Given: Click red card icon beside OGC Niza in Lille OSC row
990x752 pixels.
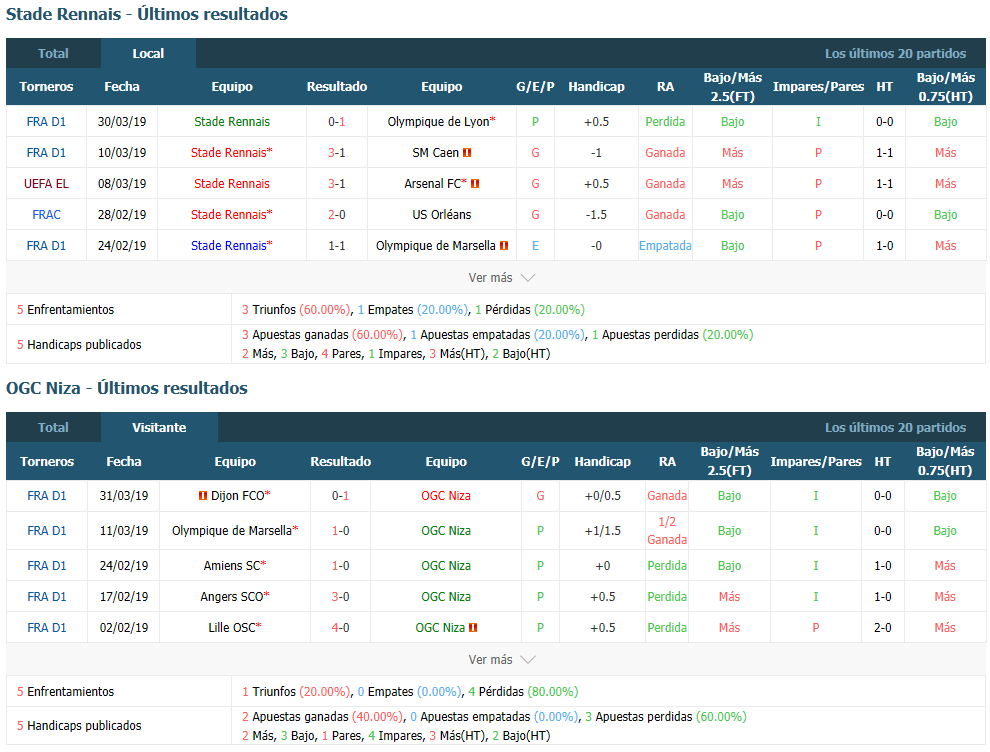Looking at the screenshot, I should pyautogui.click(x=474, y=628).
